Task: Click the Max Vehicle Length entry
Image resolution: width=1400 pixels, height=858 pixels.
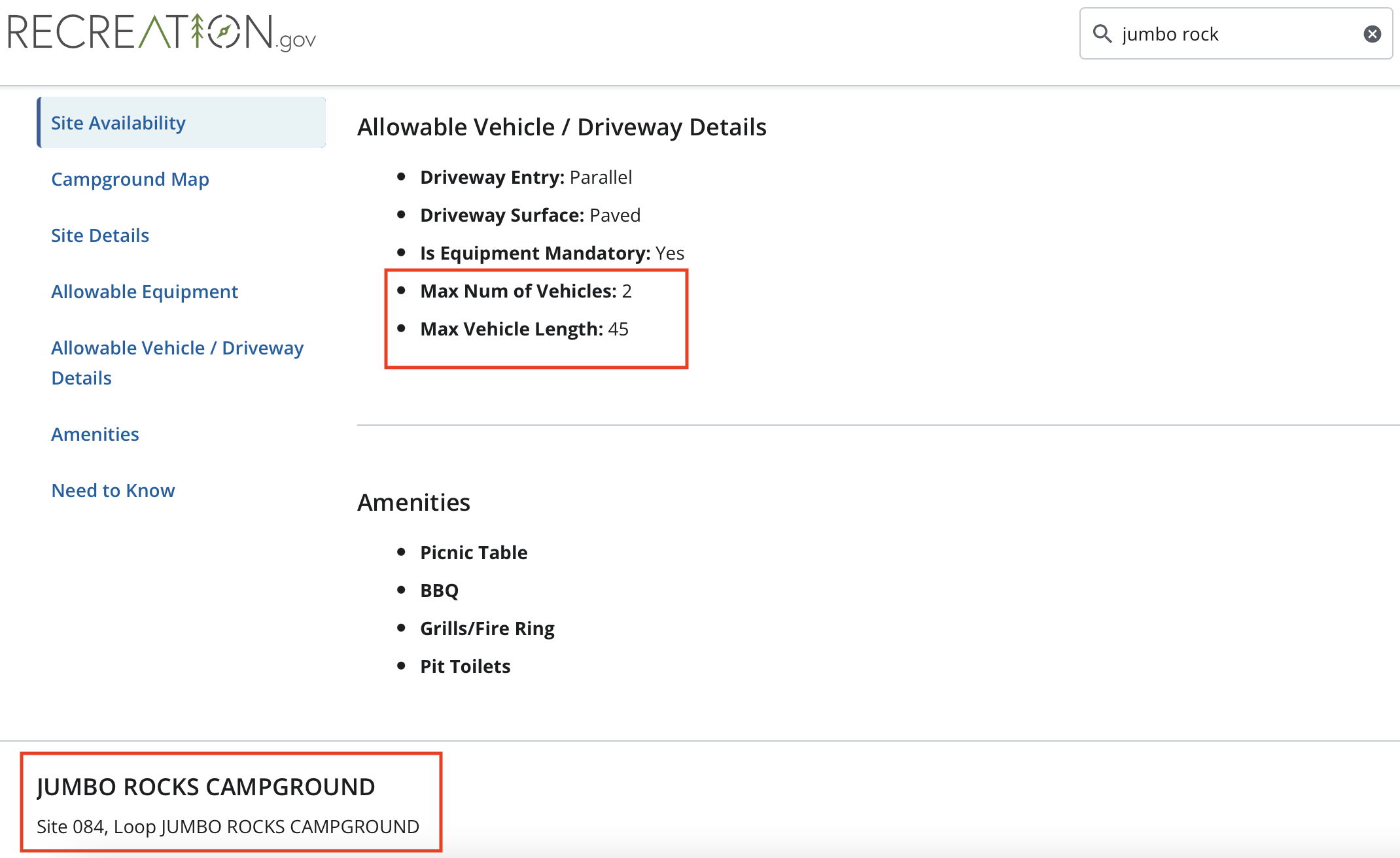Action: pyautogui.click(x=523, y=329)
